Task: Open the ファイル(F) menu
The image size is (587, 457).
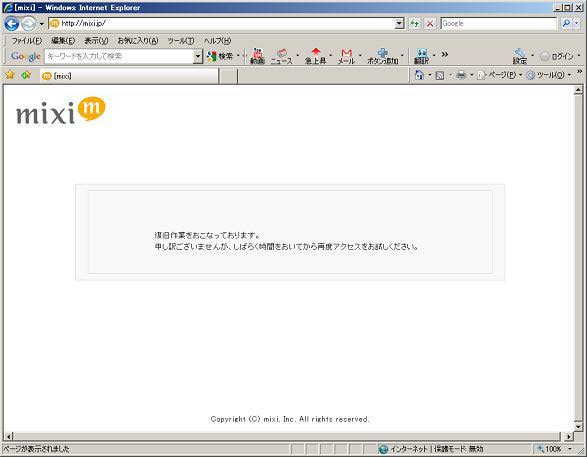Action: tap(27, 41)
